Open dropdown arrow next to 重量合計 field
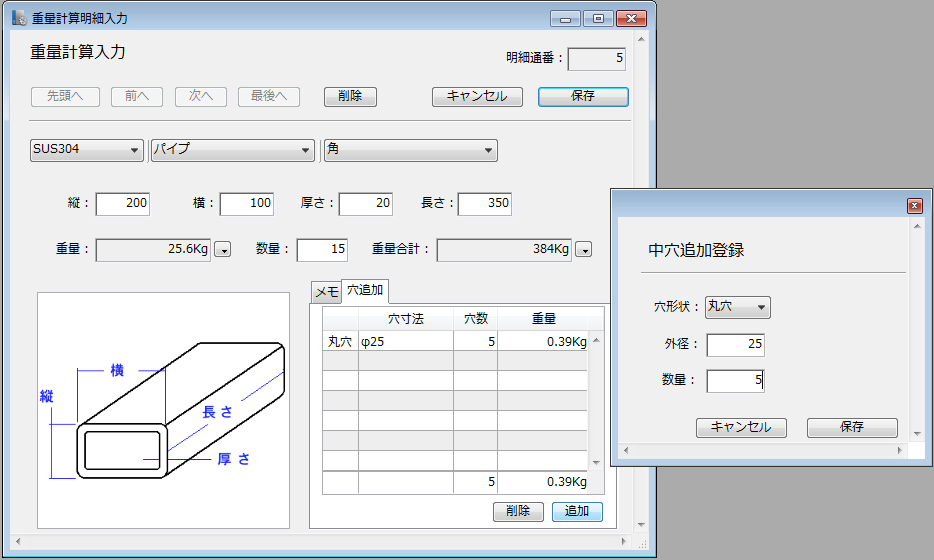The width and height of the screenshot is (934, 560). 584,250
